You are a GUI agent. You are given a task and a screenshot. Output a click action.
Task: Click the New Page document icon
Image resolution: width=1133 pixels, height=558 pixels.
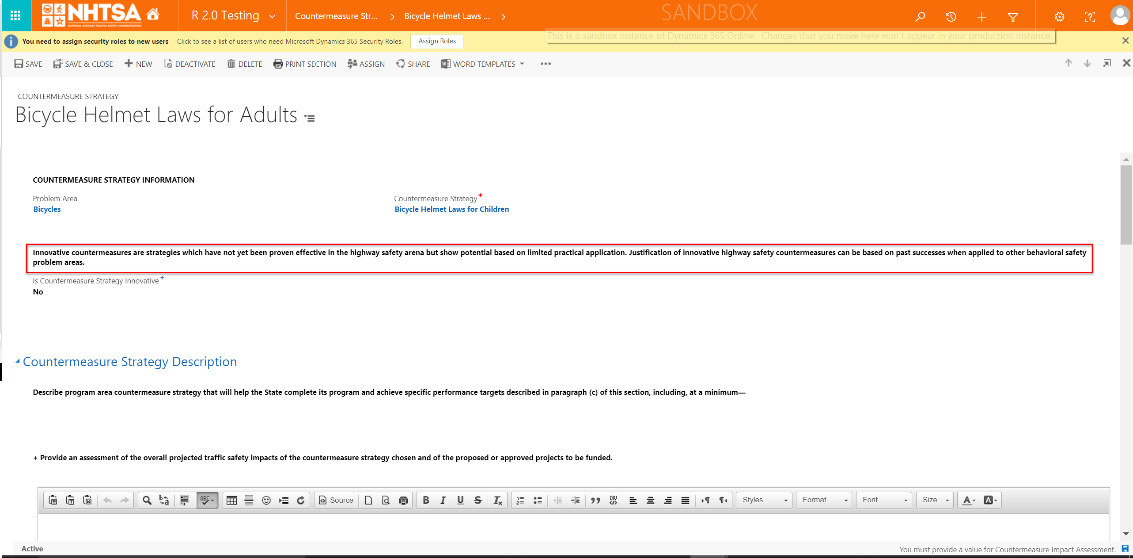[x=369, y=500]
